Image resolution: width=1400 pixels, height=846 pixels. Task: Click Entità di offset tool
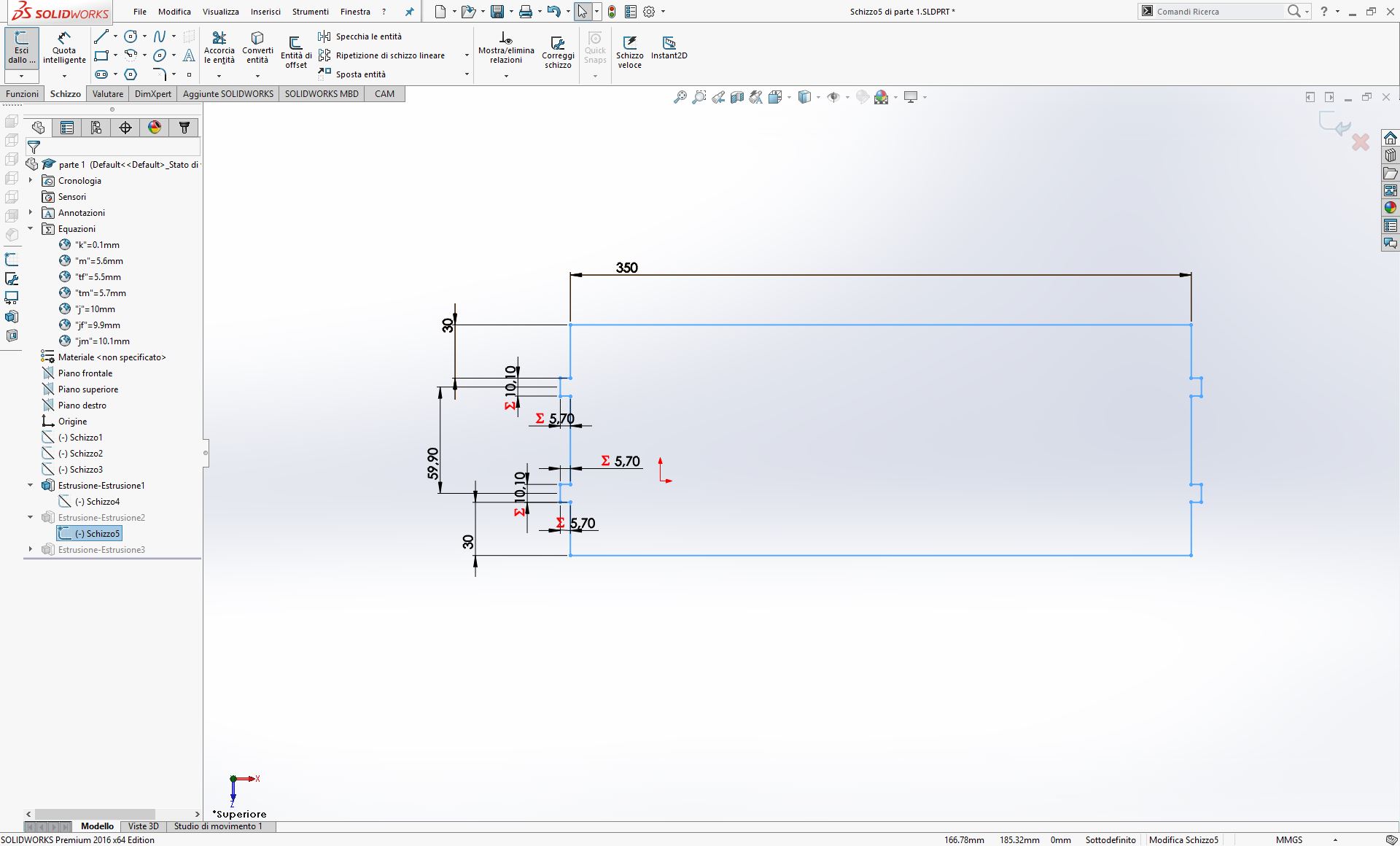[296, 53]
